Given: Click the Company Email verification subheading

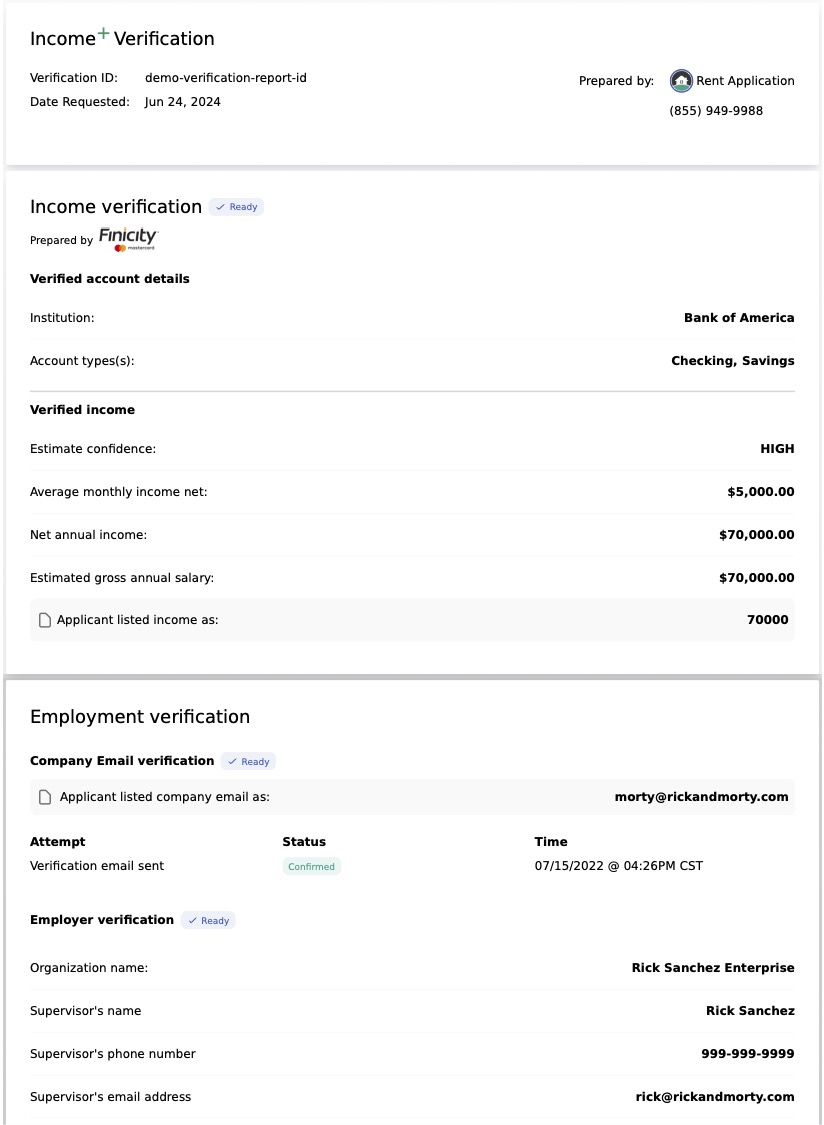Looking at the screenshot, I should (122, 761).
